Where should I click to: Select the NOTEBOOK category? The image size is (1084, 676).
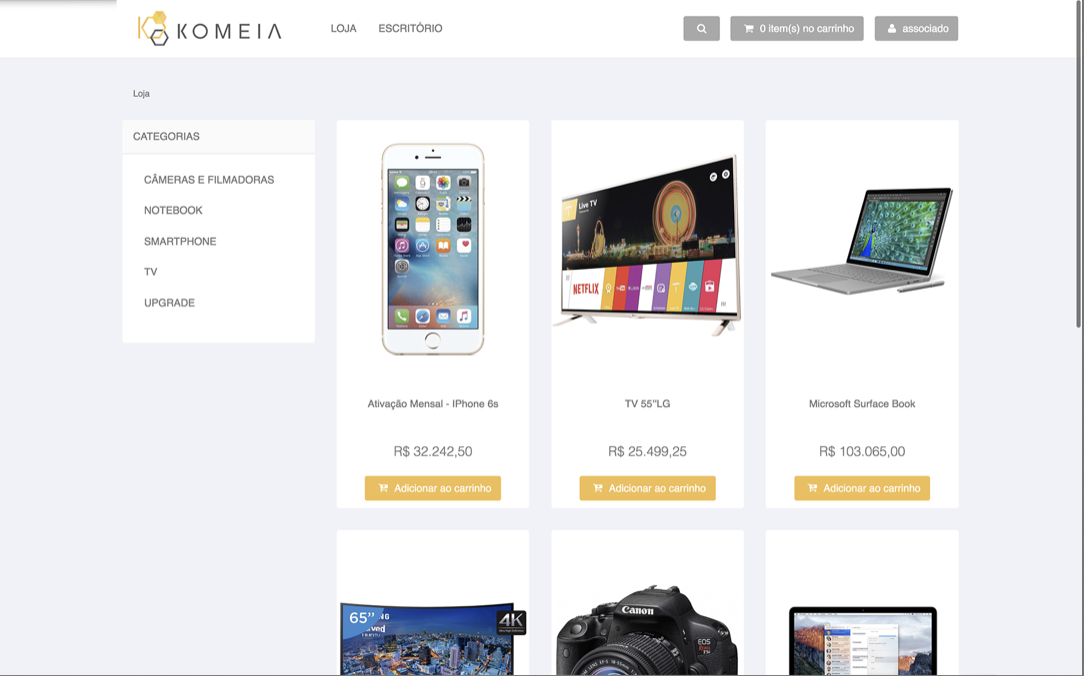(173, 210)
